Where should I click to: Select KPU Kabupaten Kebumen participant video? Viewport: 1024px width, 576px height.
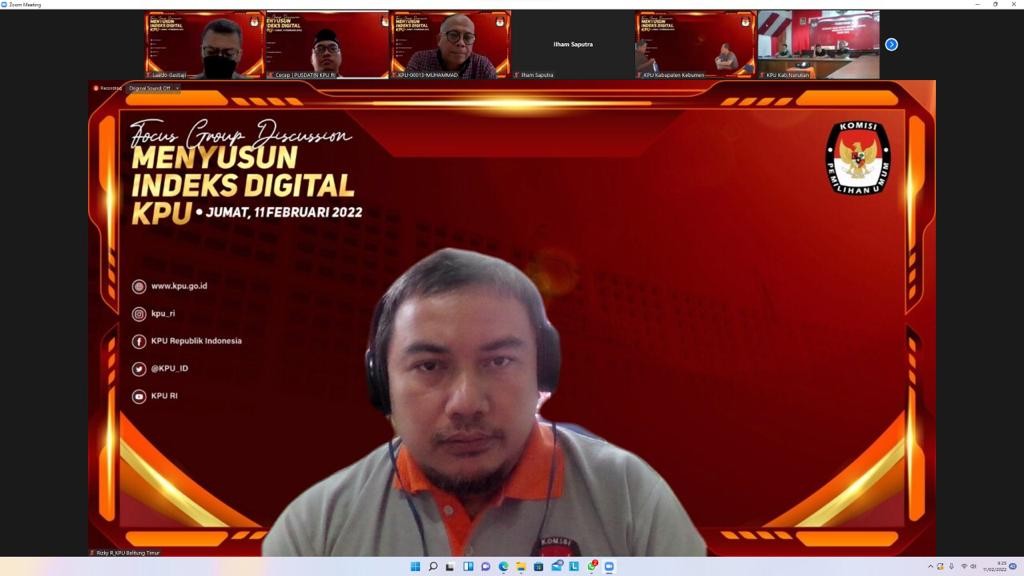tap(696, 44)
